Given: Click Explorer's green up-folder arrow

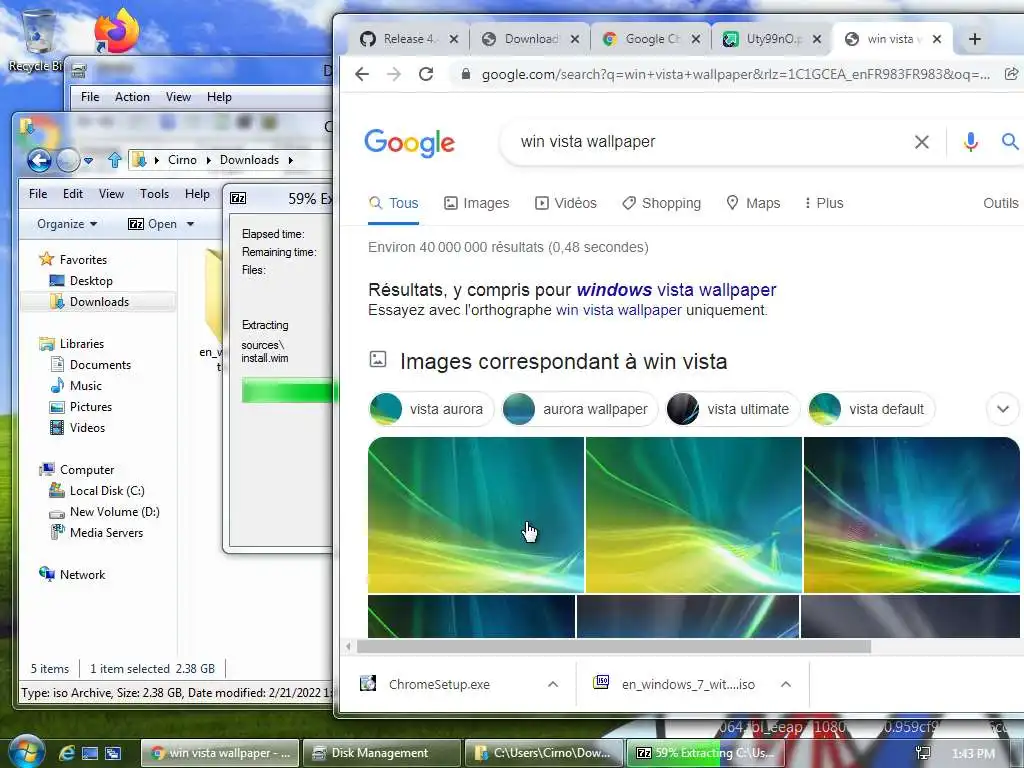Looking at the screenshot, I should tap(115, 160).
